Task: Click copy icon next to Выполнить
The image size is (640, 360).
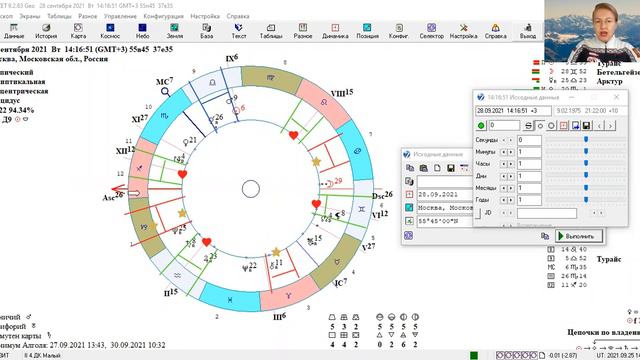Action: [x=545, y=236]
